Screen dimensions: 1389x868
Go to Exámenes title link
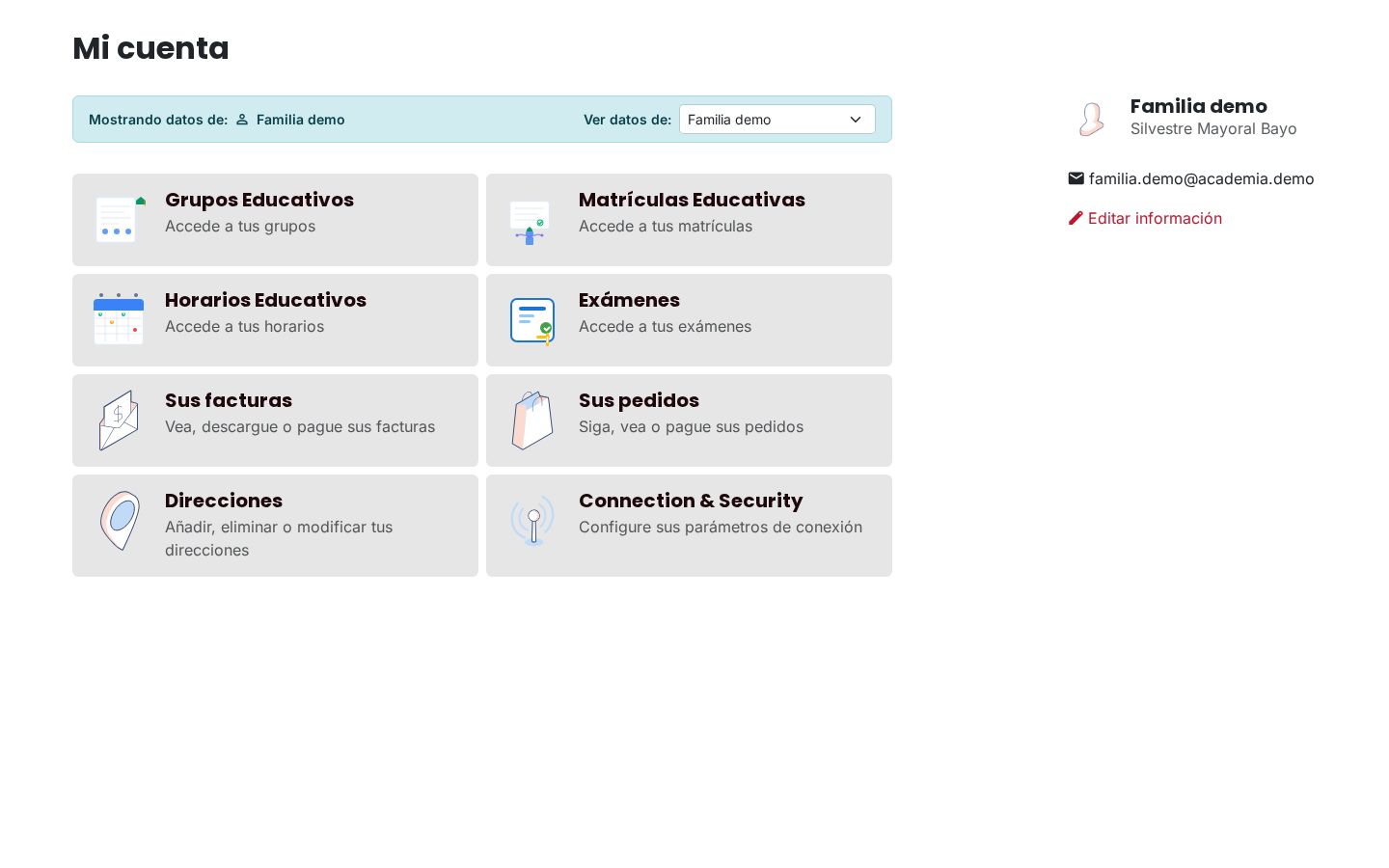coord(629,300)
